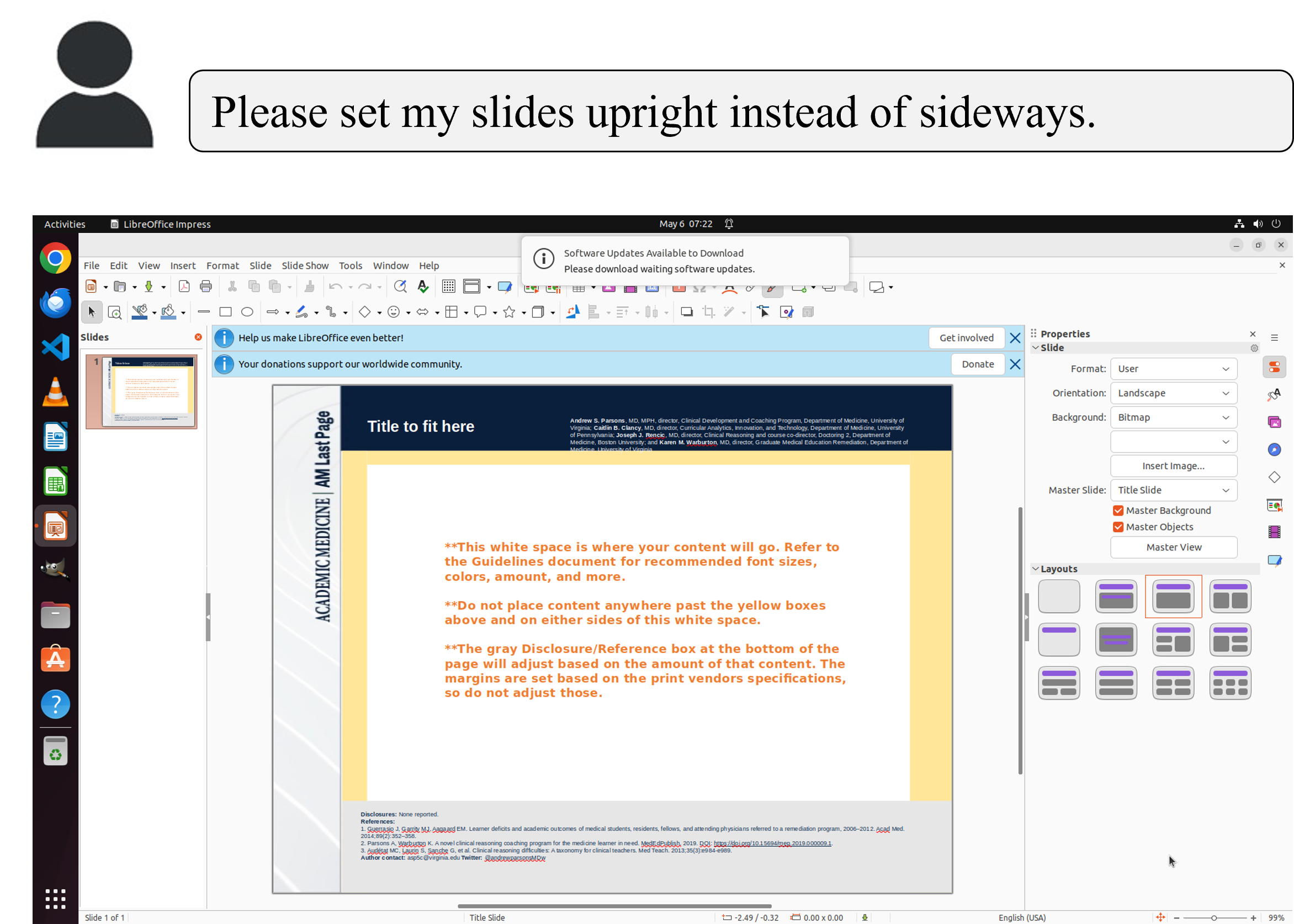Uncheck the Master Background checkbox
Image resolution: width=1294 pixels, height=924 pixels.
[1117, 511]
